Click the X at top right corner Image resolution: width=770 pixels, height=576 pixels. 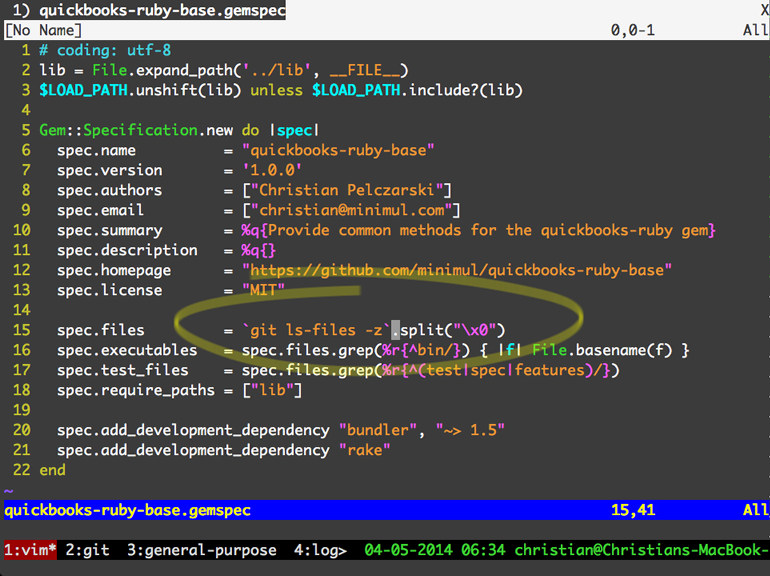[765, 10]
